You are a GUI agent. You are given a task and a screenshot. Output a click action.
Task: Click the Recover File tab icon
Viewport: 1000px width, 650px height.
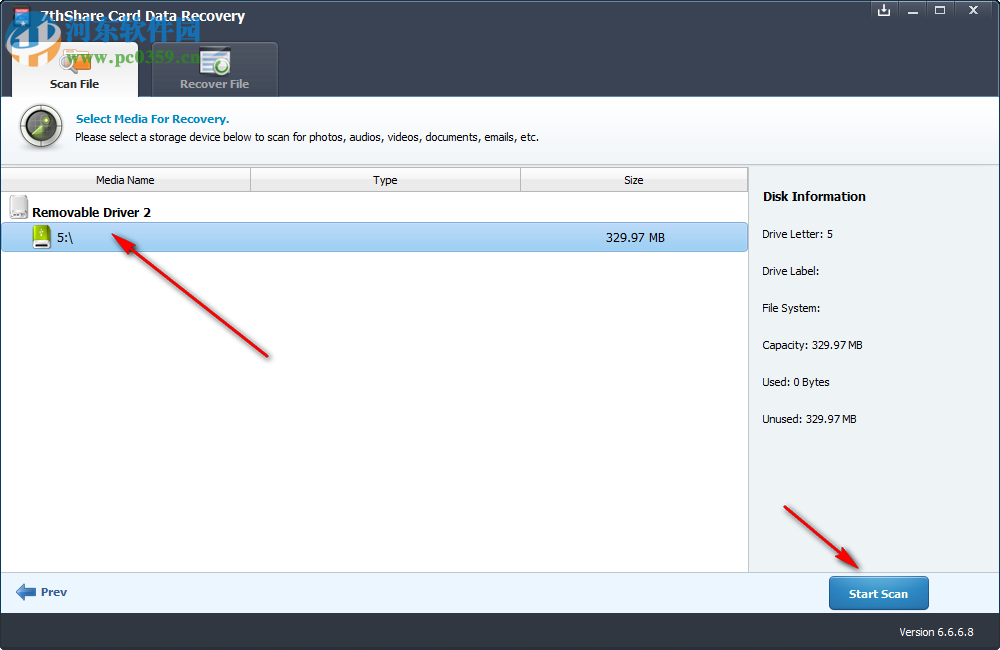[x=215, y=61]
